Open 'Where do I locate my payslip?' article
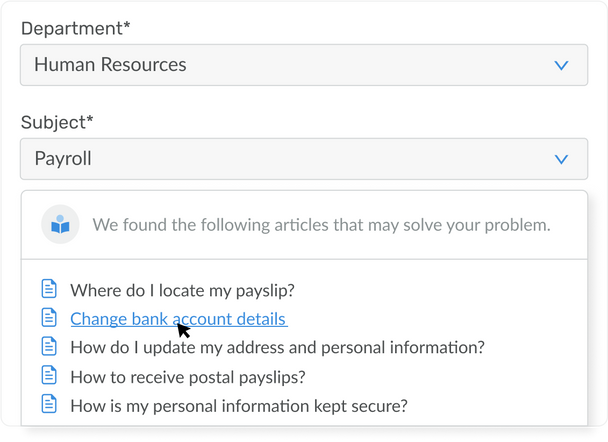Image resolution: width=608 pixels, height=442 pixels. [x=182, y=291]
